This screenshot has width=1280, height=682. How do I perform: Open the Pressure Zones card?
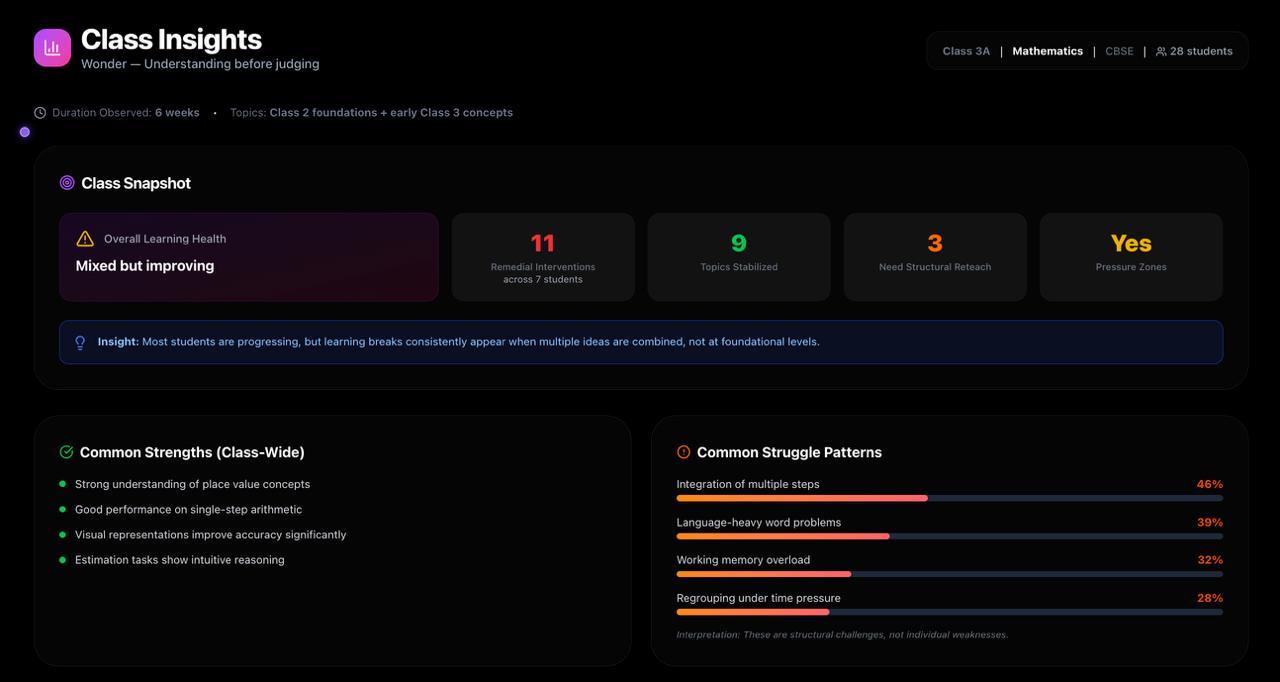1131,257
